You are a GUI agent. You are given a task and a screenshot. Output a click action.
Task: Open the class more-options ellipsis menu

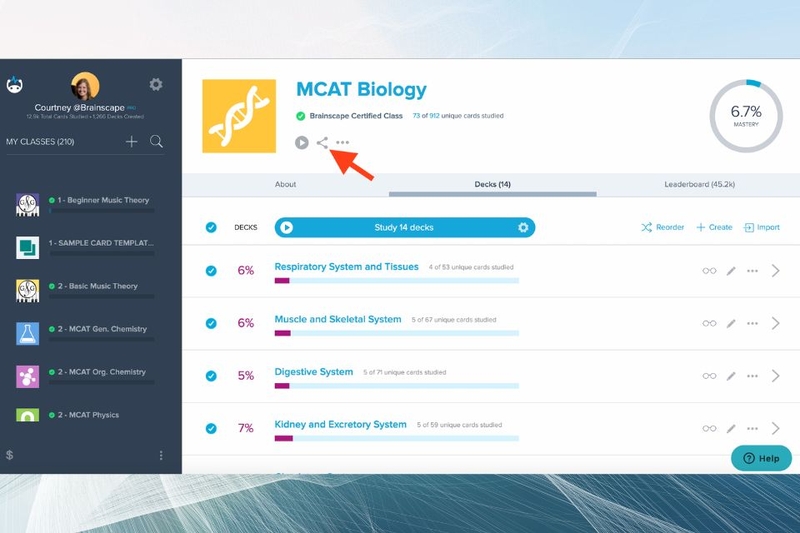click(343, 143)
